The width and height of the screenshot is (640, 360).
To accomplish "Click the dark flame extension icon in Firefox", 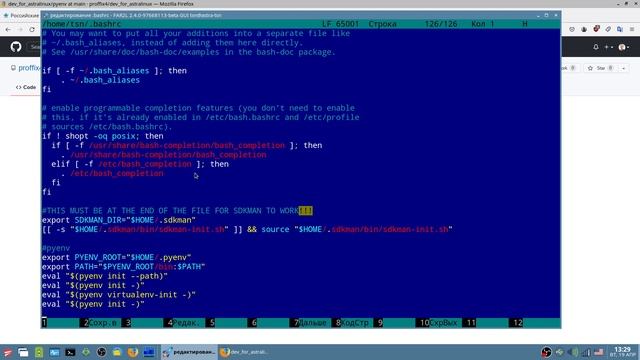I will point(584,29).
